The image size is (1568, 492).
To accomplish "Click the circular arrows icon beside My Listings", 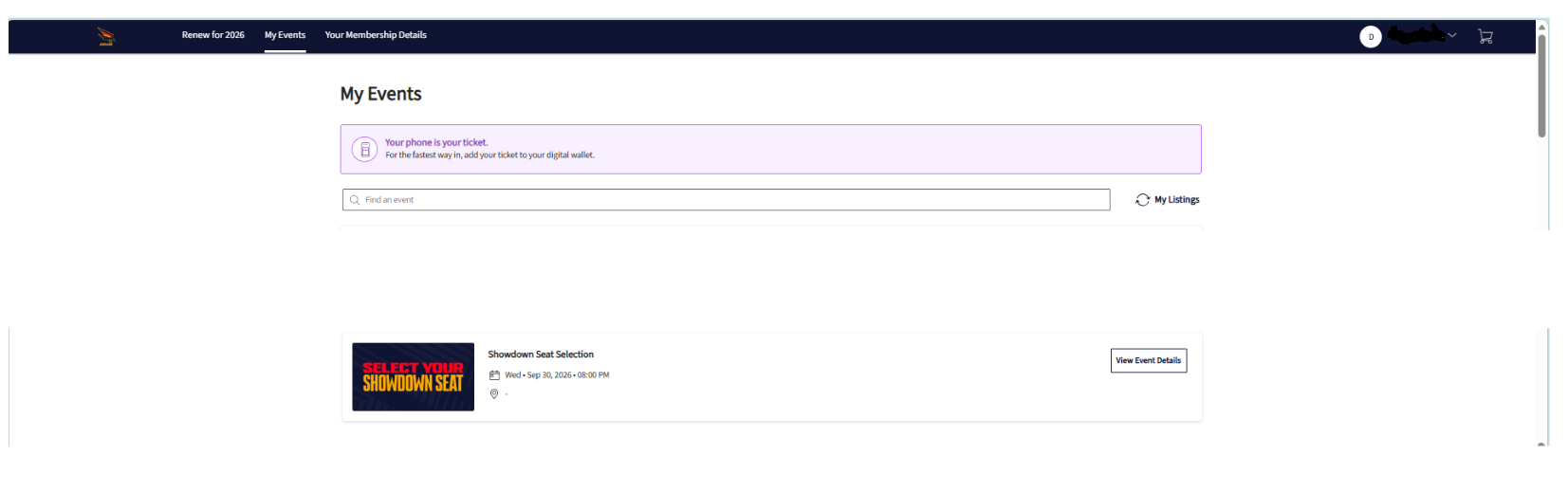I will tap(1142, 200).
